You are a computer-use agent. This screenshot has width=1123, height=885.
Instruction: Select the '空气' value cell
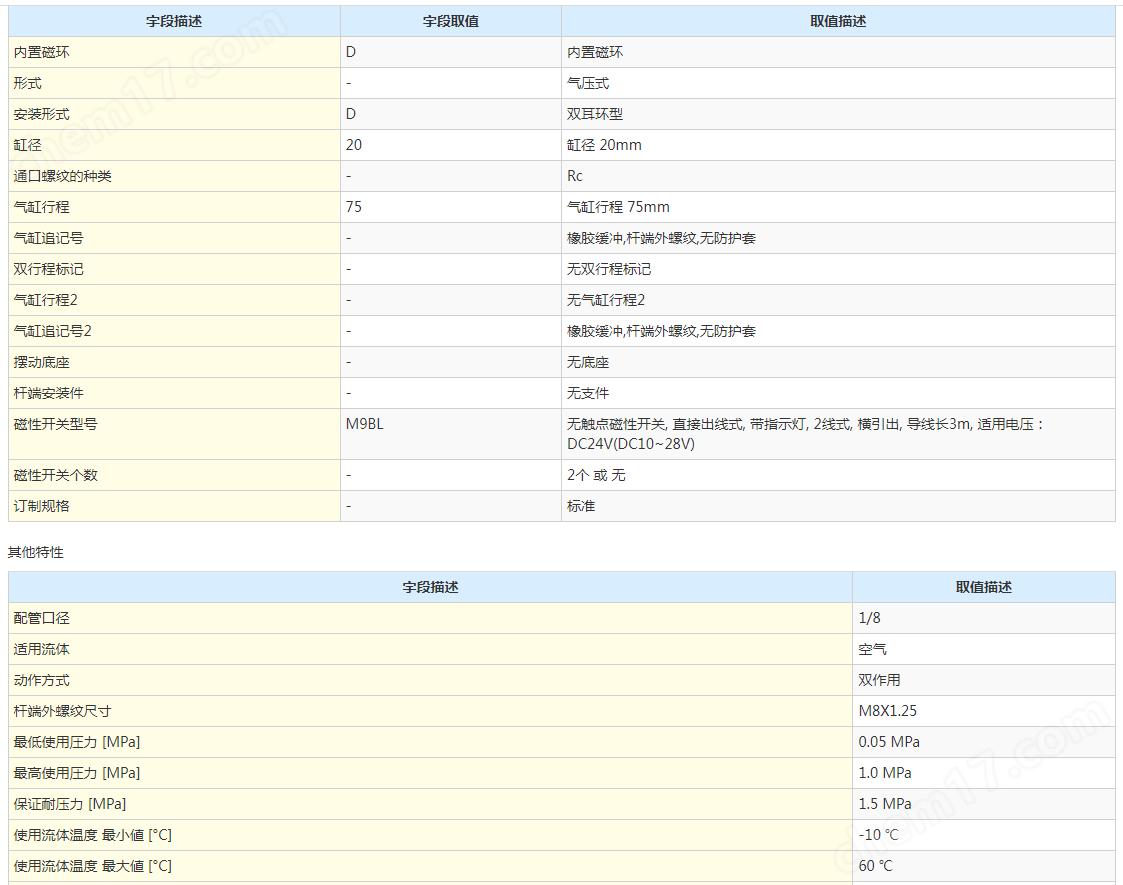pyautogui.click(x=983, y=649)
